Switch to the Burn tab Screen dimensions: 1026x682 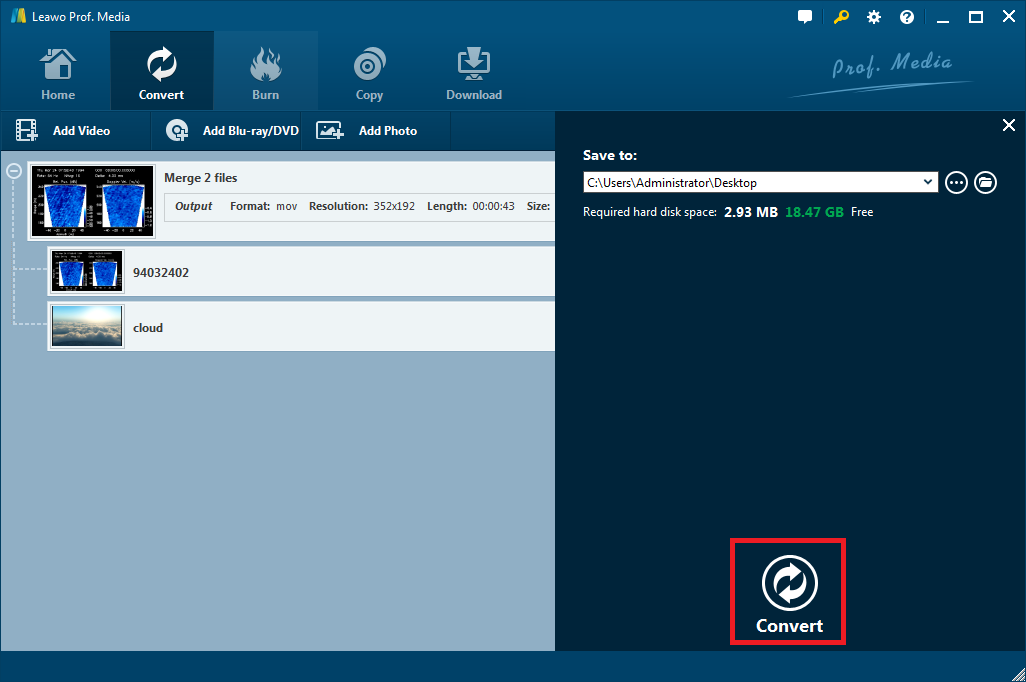coord(266,75)
